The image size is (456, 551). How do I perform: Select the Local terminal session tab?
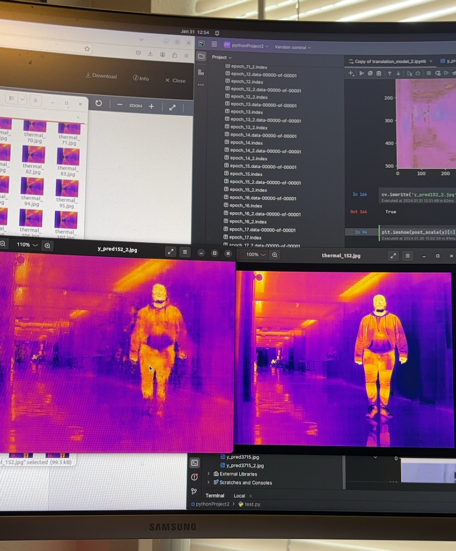[x=239, y=496]
